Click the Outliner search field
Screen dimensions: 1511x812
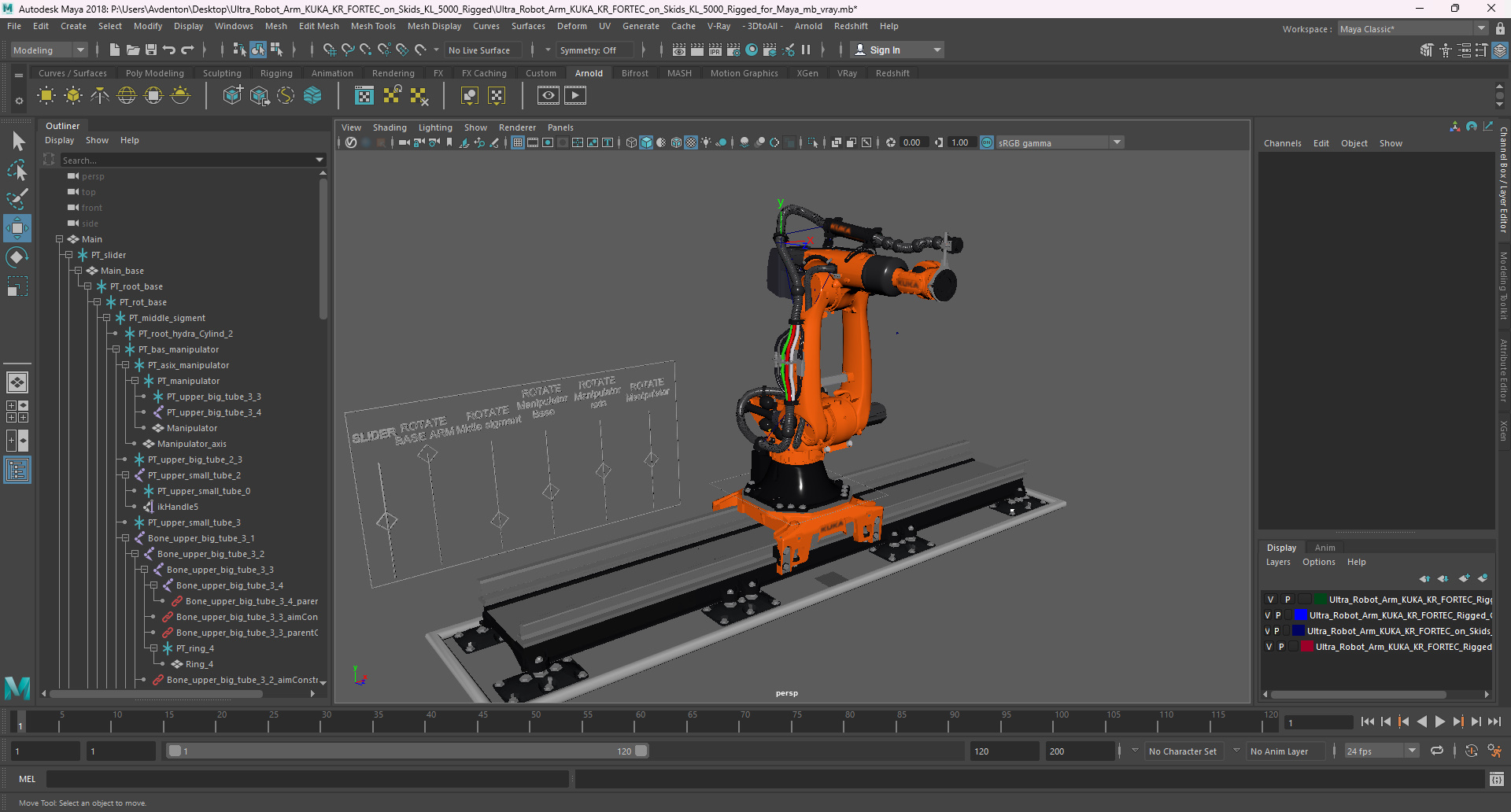[x=187, y=160]
